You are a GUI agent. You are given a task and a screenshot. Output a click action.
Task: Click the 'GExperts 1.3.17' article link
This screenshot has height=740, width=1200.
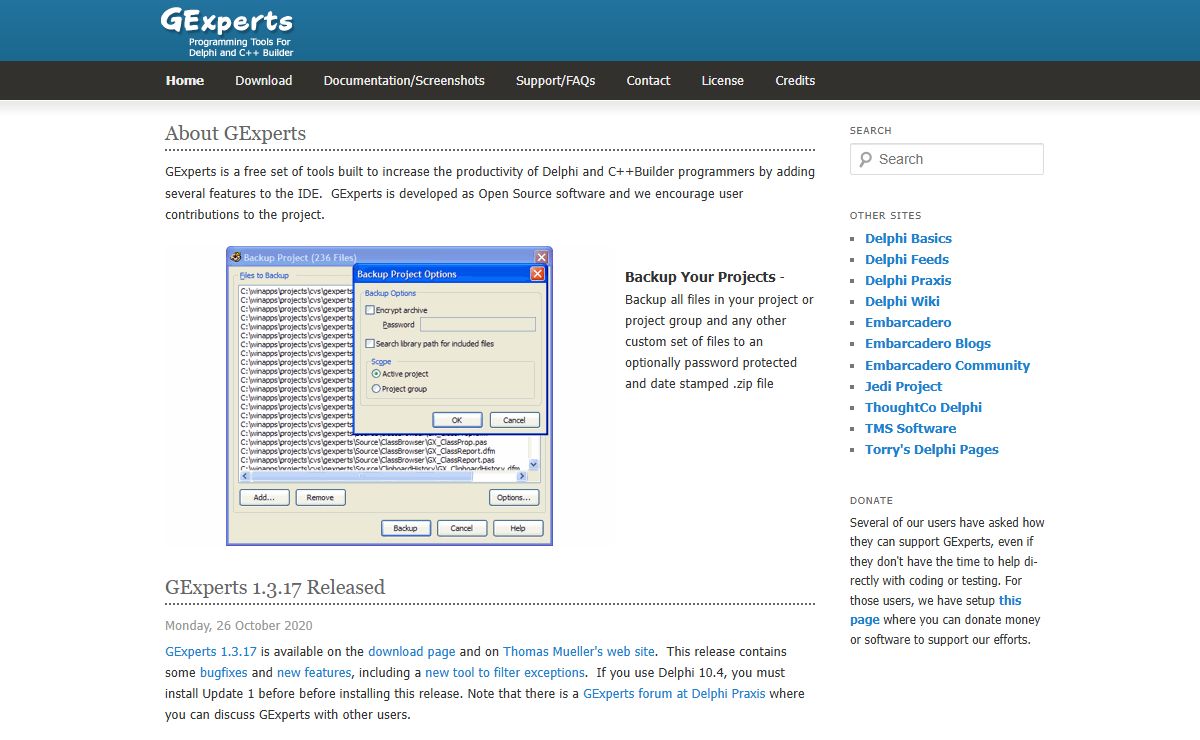(x=211, y=651)
